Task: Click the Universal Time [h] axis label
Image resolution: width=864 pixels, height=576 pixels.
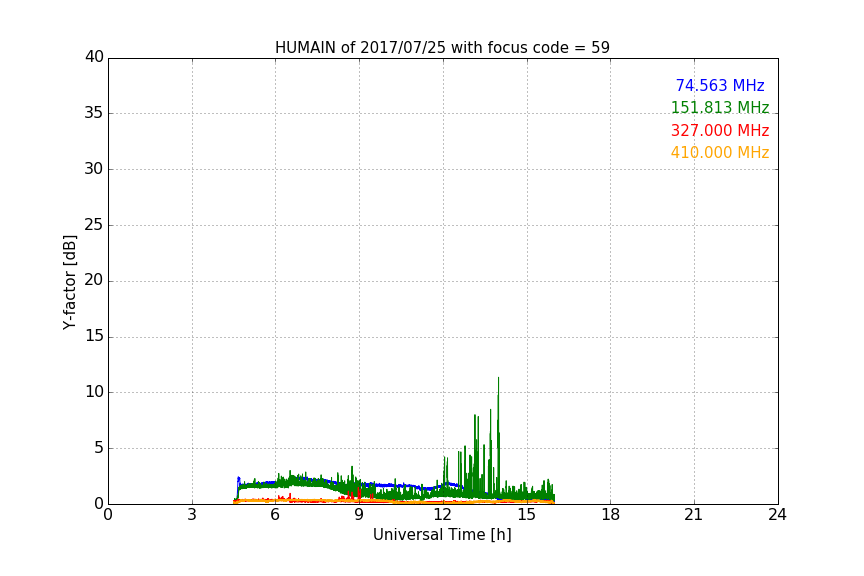Action: (x=442, y=535)
